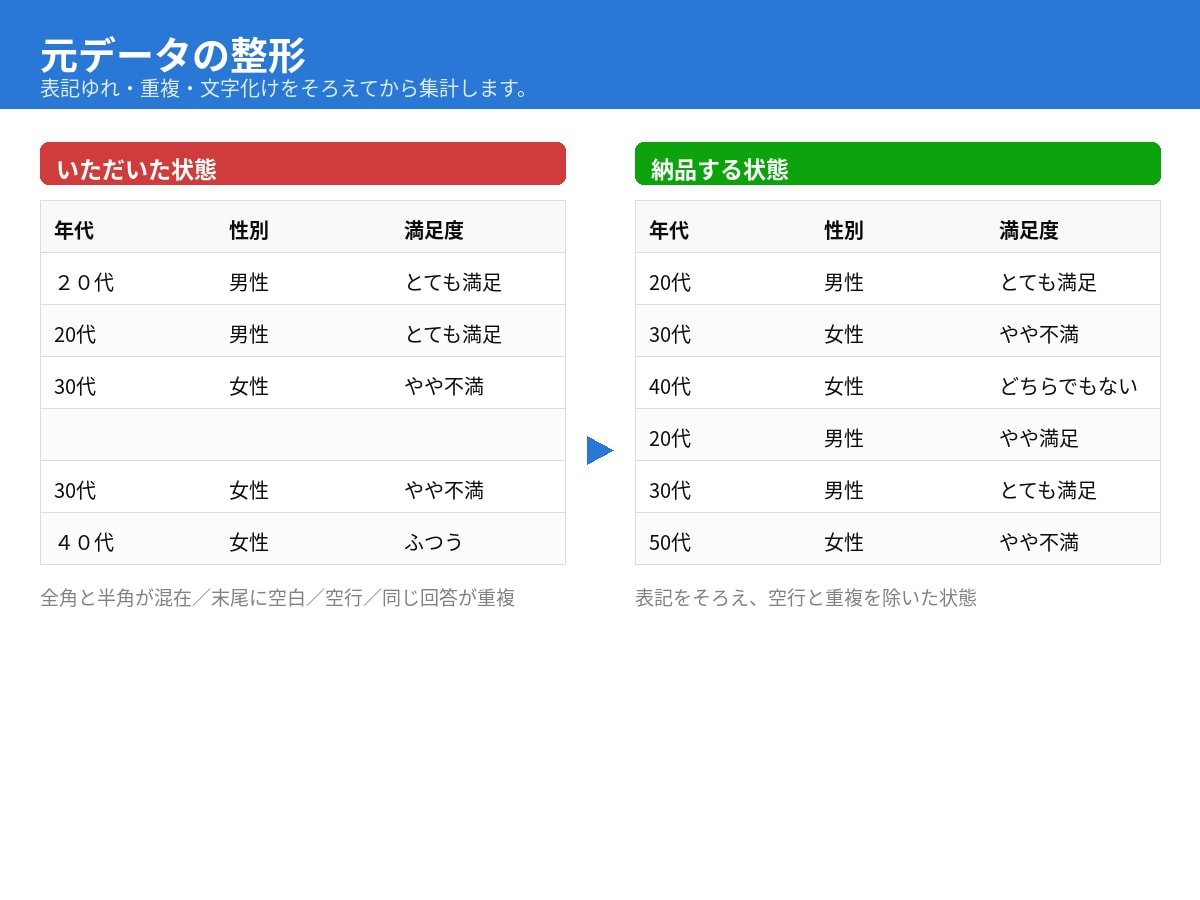This screenshot has height=900, width=1200.
Task: Click 男性 in the full-width ２０代 row
Action: coord(249,282)
